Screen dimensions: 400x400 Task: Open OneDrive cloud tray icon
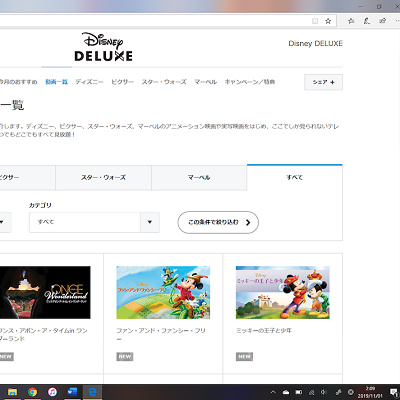[x=286, y=392]
